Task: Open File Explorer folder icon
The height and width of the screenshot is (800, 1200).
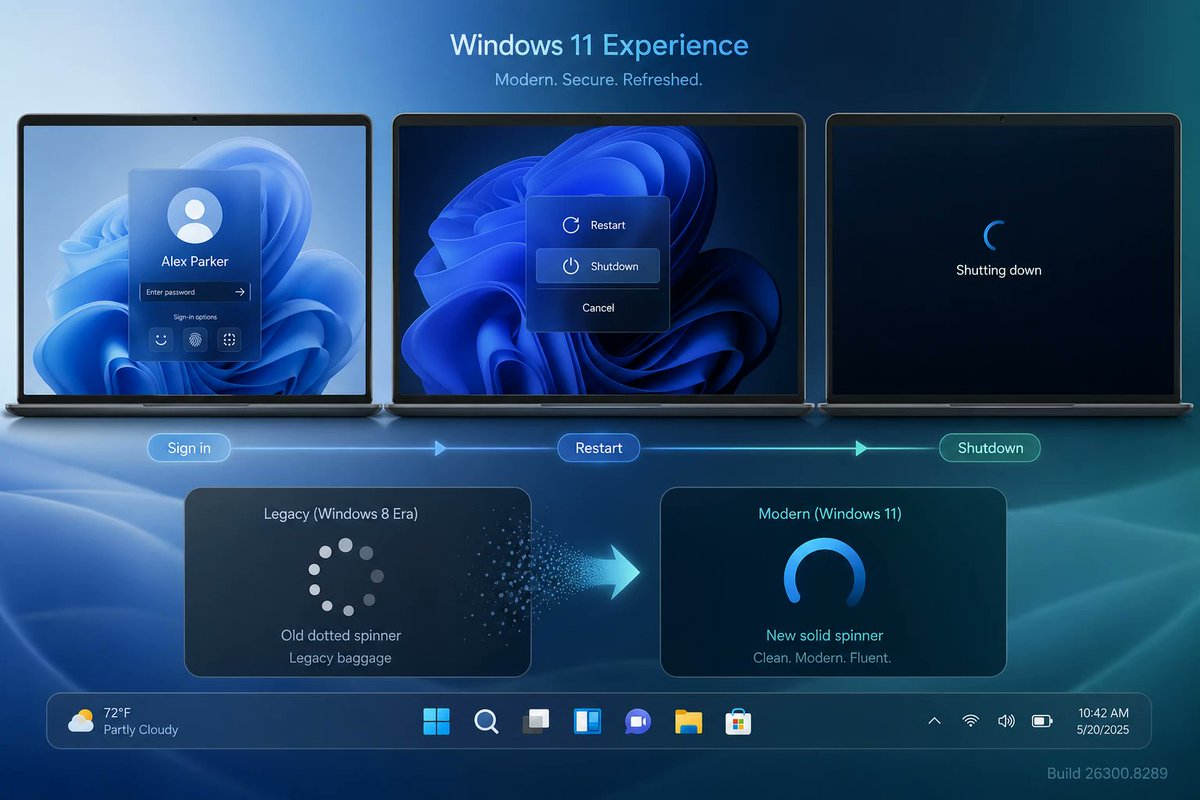Action: click(688, 721)
